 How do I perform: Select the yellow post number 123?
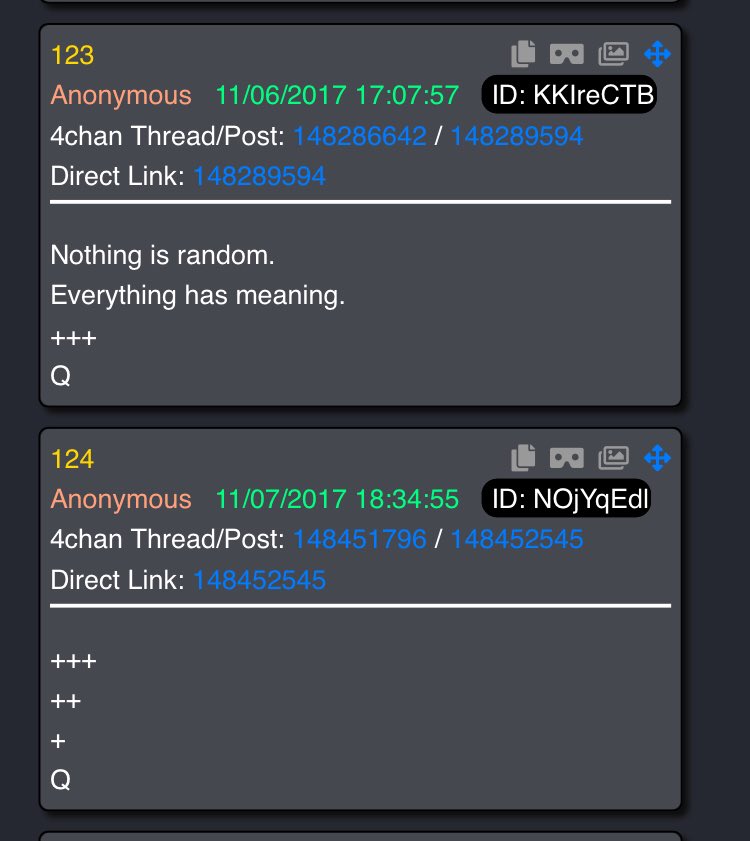(72, 55)
